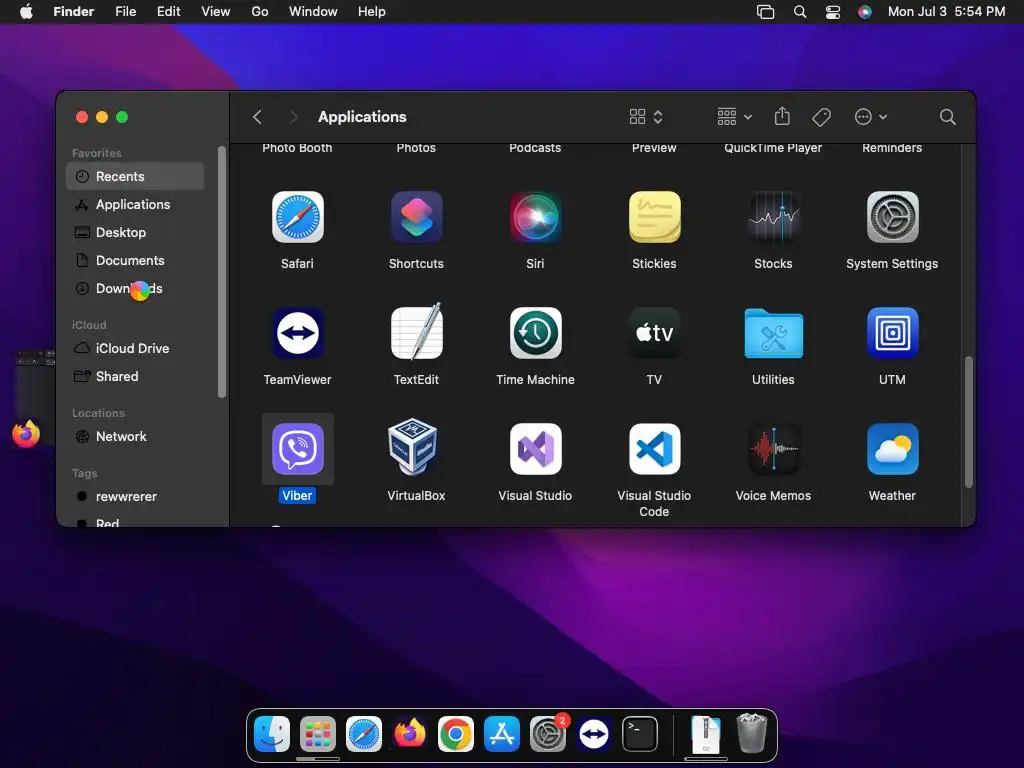Open Control Center in menu bar
1024x768 pixels.
[x=833, y=12]
